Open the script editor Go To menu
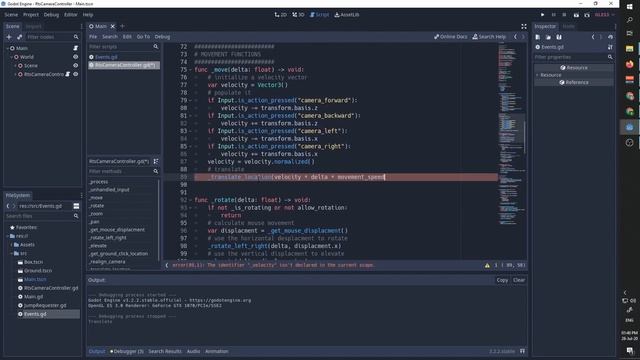 [x=143, y=37]
